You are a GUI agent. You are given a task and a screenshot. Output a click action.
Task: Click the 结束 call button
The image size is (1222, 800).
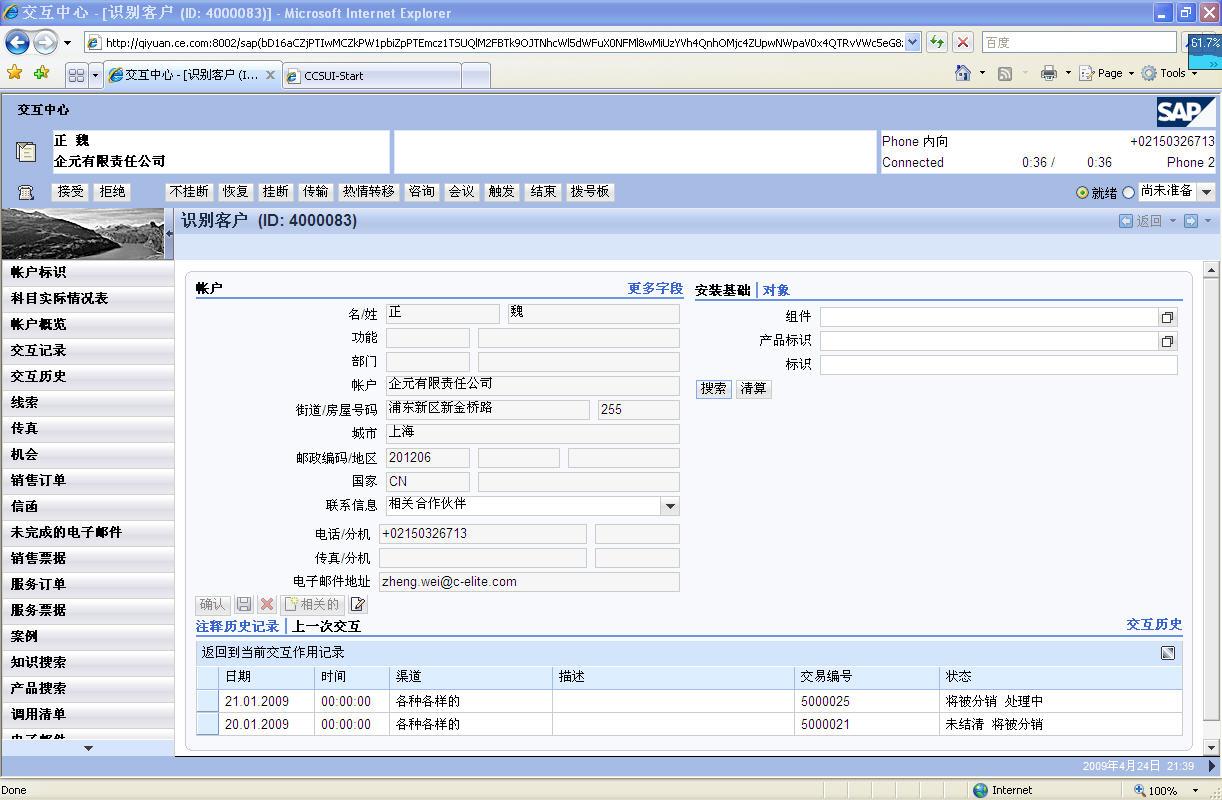click(x=543, y=192)
